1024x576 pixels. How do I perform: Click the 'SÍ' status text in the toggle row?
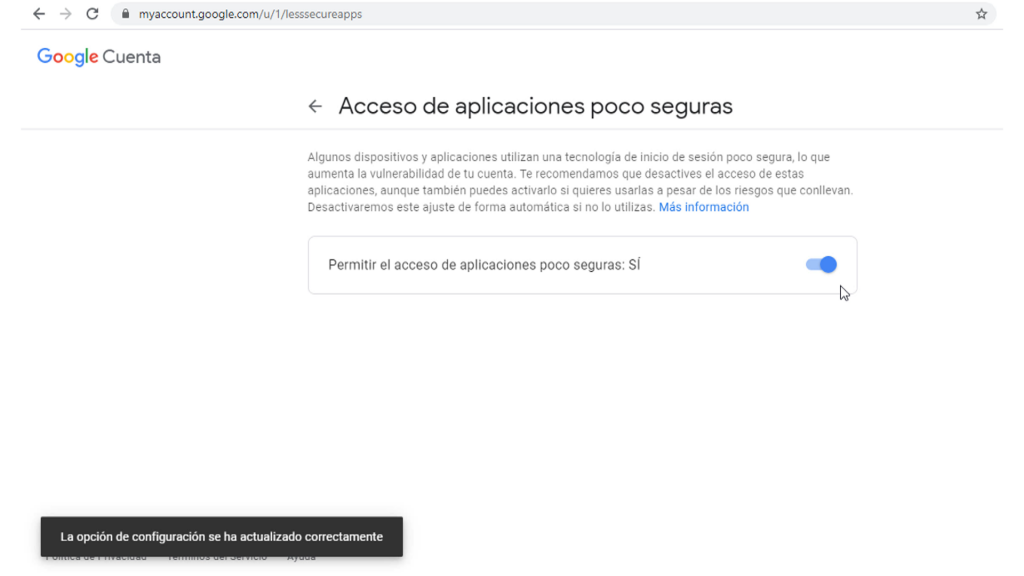634,265
